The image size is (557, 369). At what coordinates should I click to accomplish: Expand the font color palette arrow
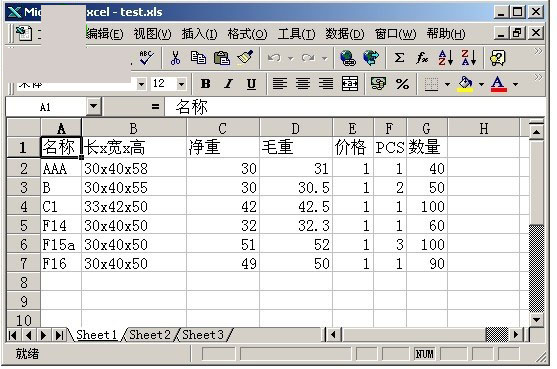(515, 84)
